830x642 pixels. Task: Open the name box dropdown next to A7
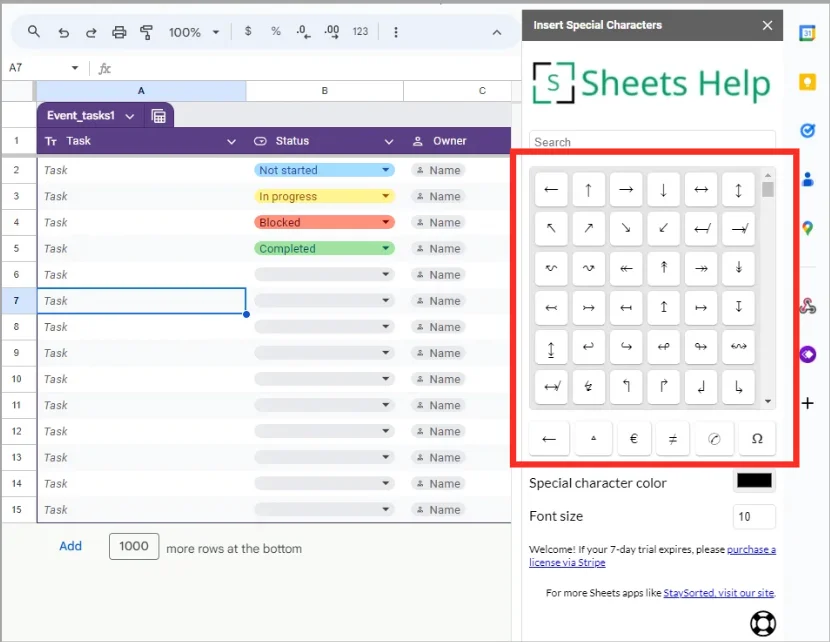click(75, 68)
